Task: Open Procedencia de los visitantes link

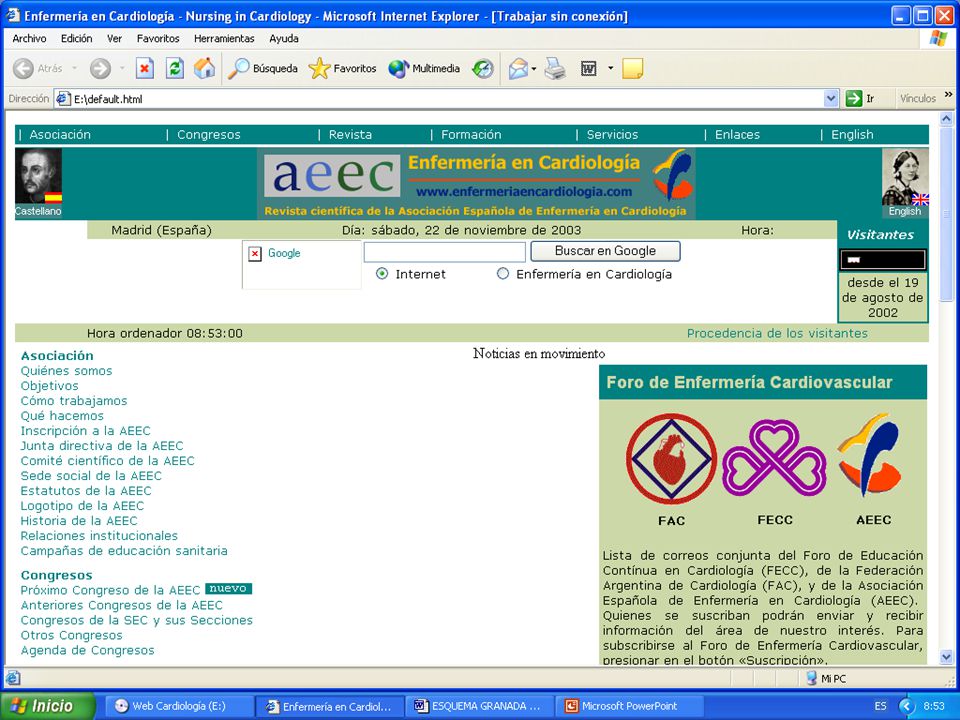Action: 777,333
